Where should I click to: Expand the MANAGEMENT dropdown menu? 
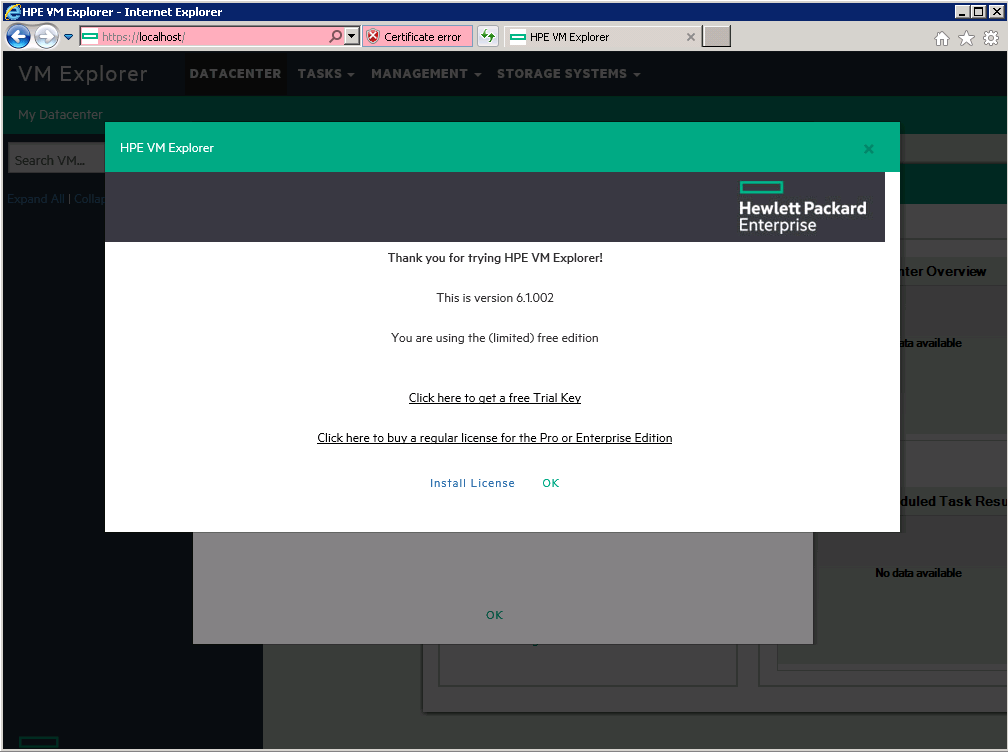[x=426, y=74]
